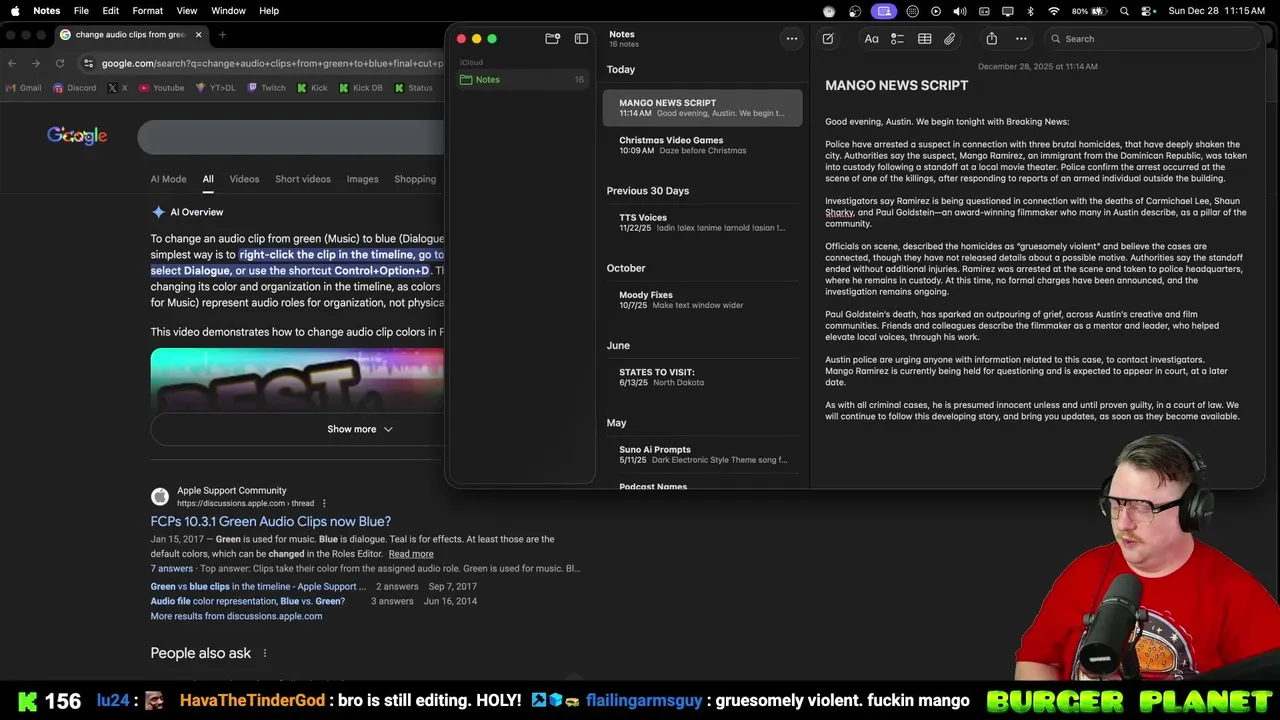Open the options dots beside People also ask

pyautogui.click(x=265, y=653)
